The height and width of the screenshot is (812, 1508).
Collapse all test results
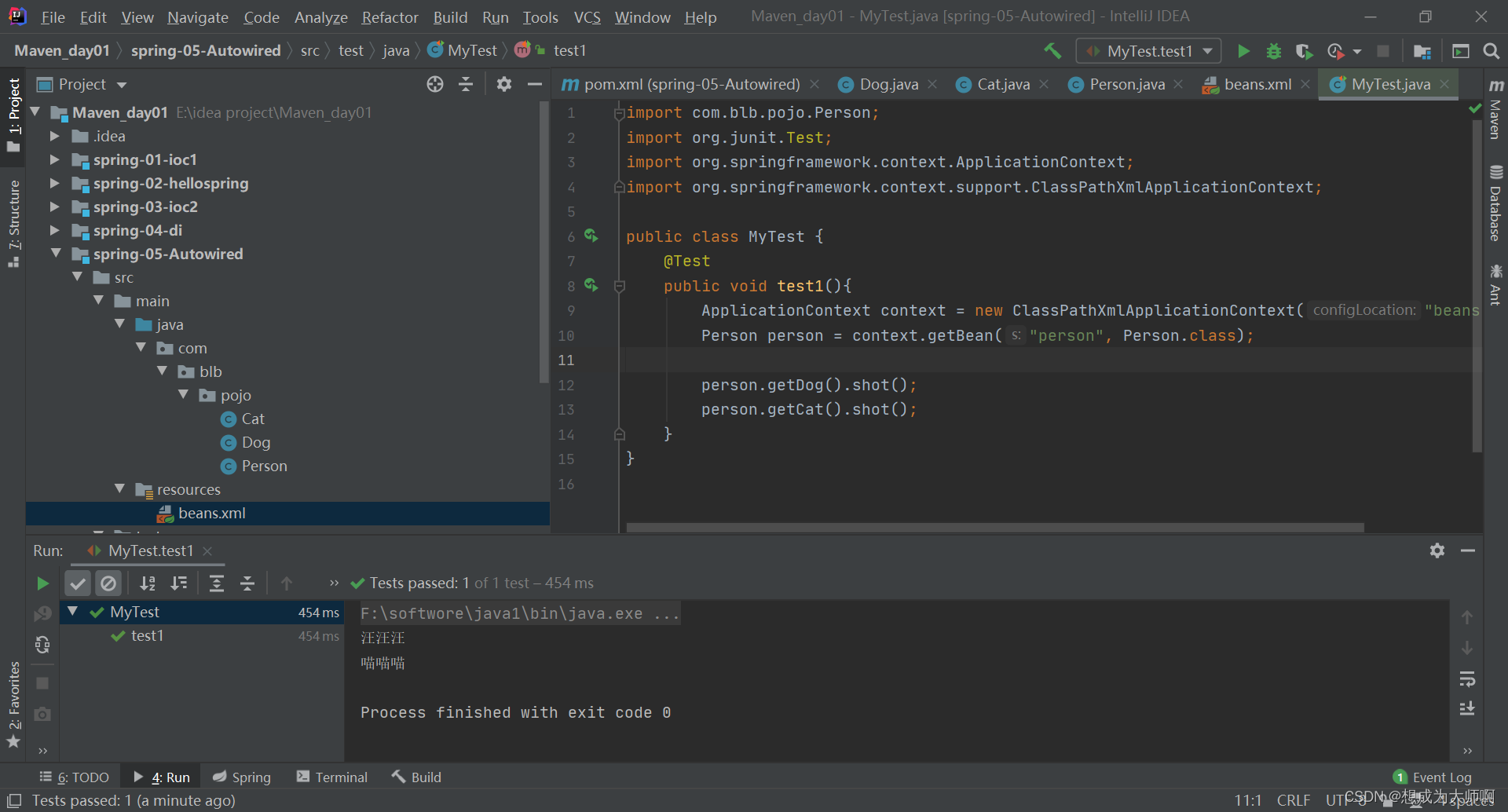[247, 583]
